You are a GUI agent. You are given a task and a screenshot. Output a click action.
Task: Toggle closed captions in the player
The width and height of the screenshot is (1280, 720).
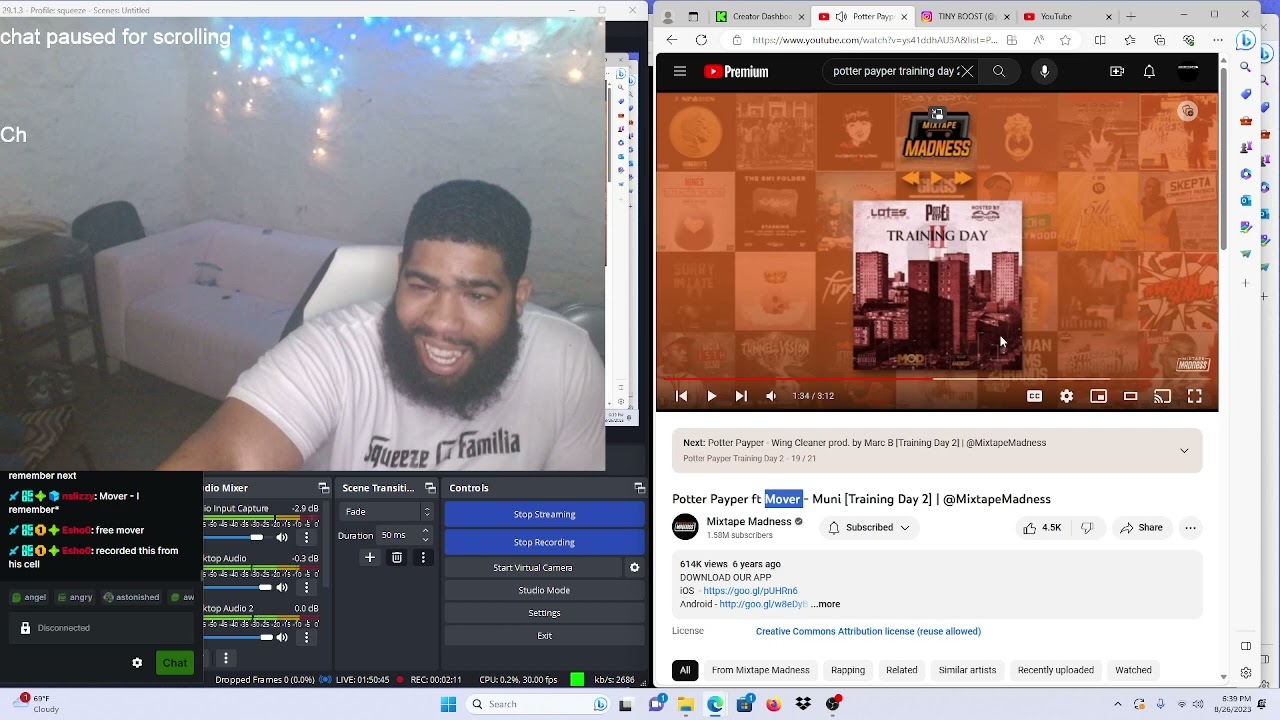click(1034, 396)
